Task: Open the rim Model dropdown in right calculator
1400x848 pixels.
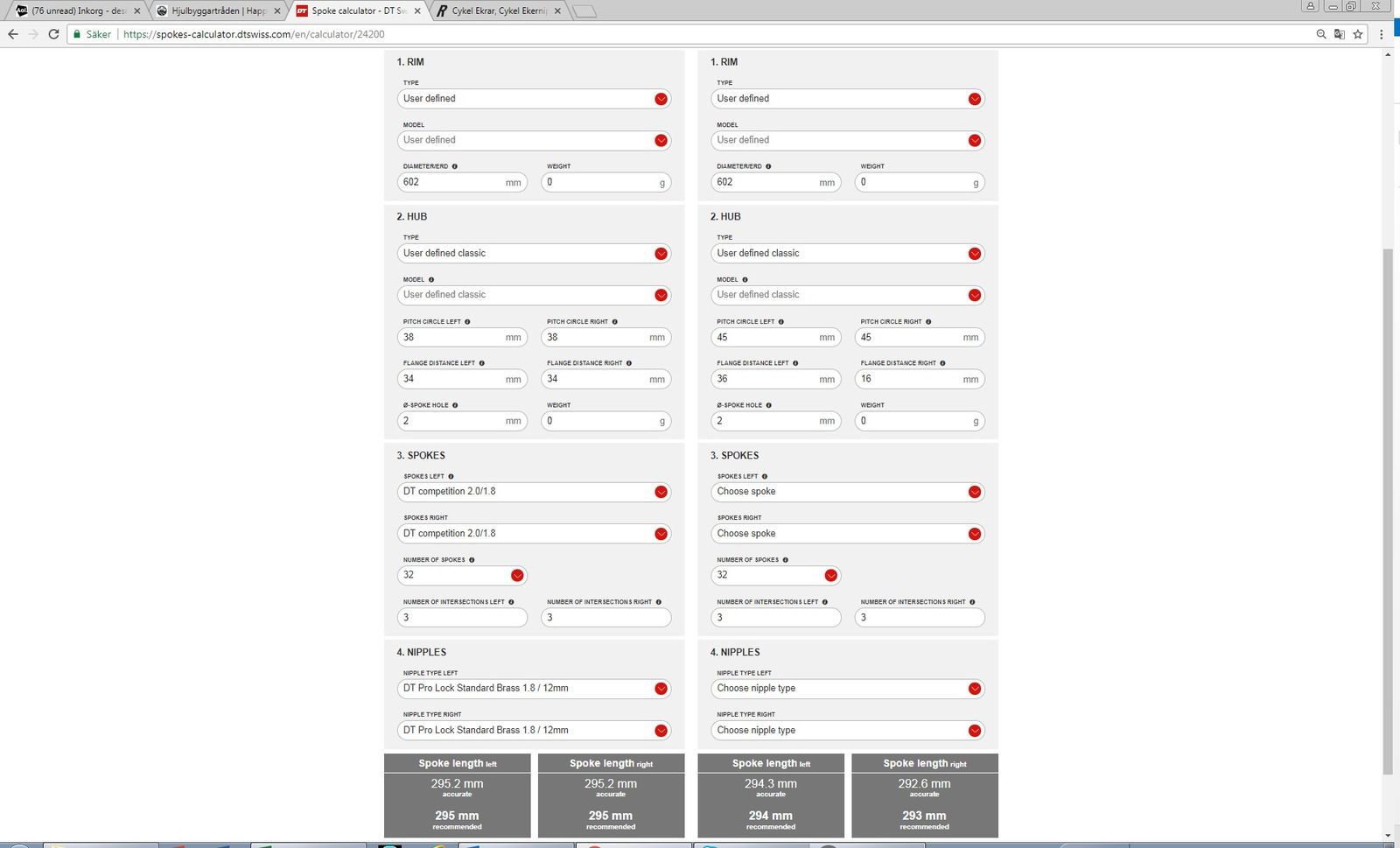Action: click(847, 140)
